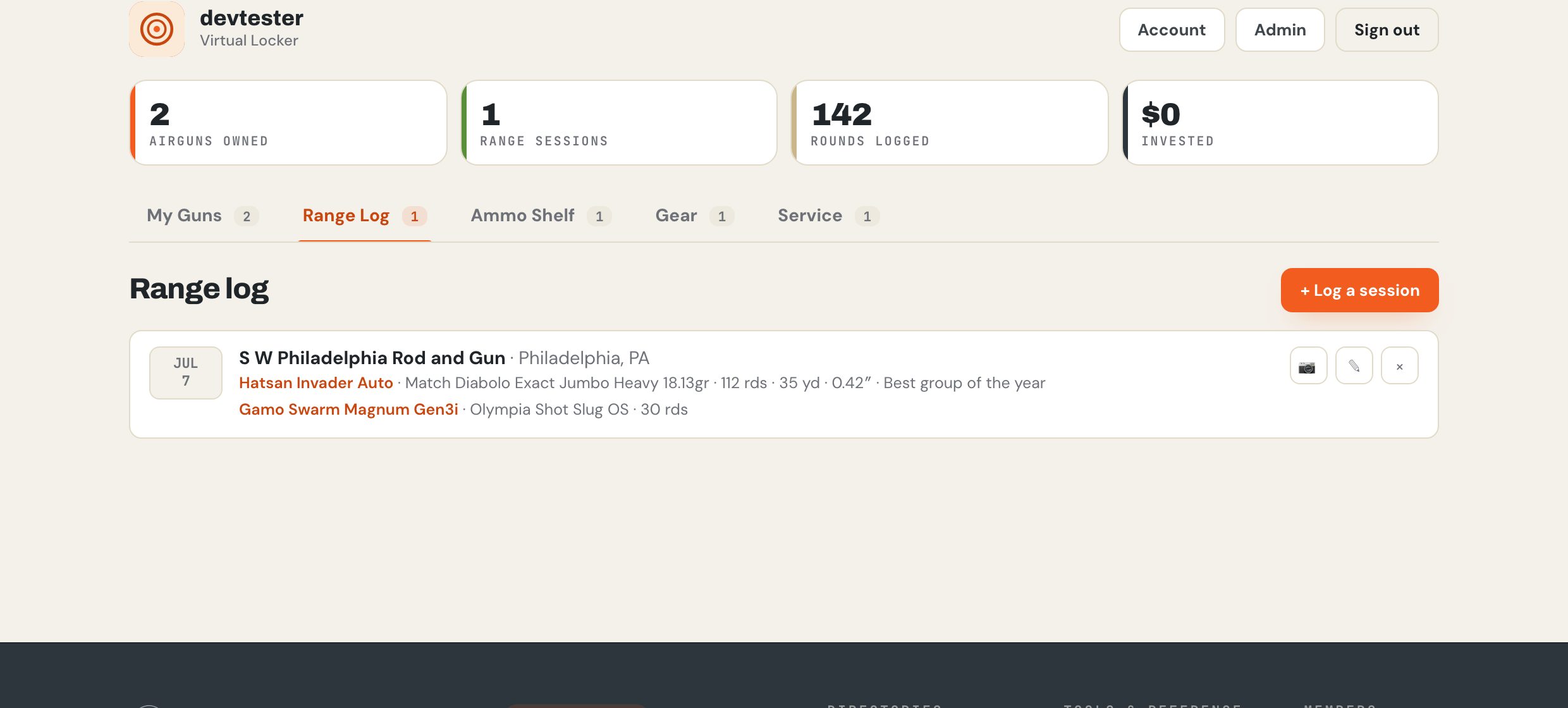Screen dimensions: 1568x708
Task: Click the camera photo icon on session
Action: 1308,366
